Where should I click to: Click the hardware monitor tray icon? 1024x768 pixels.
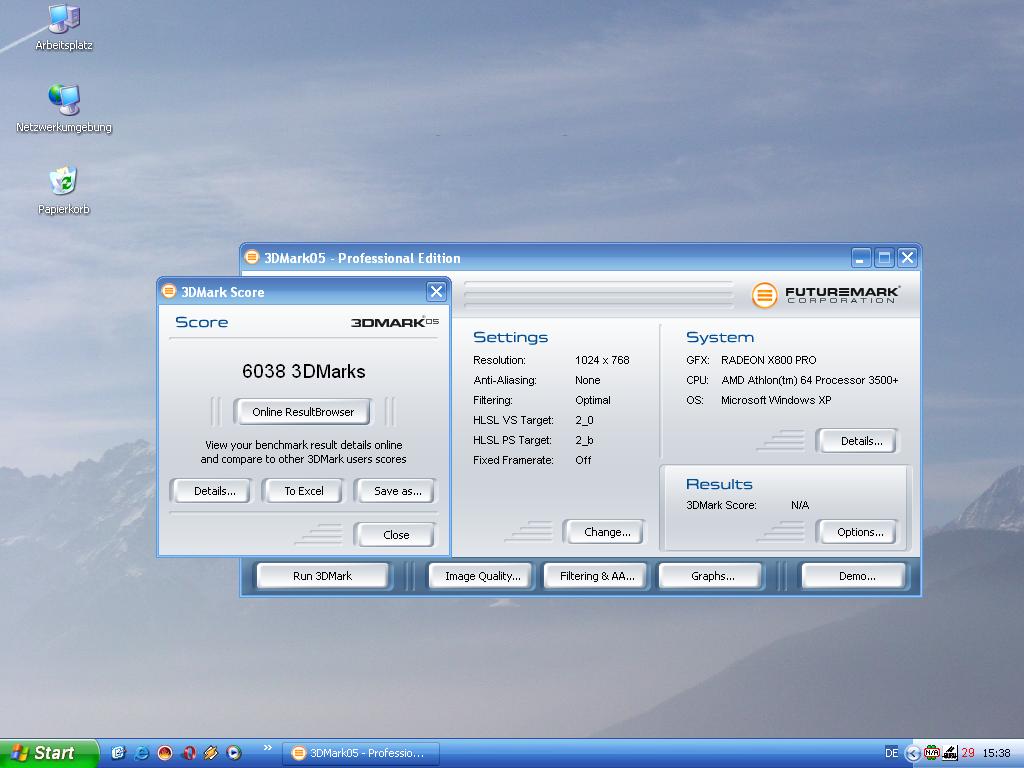coord(950,753)
